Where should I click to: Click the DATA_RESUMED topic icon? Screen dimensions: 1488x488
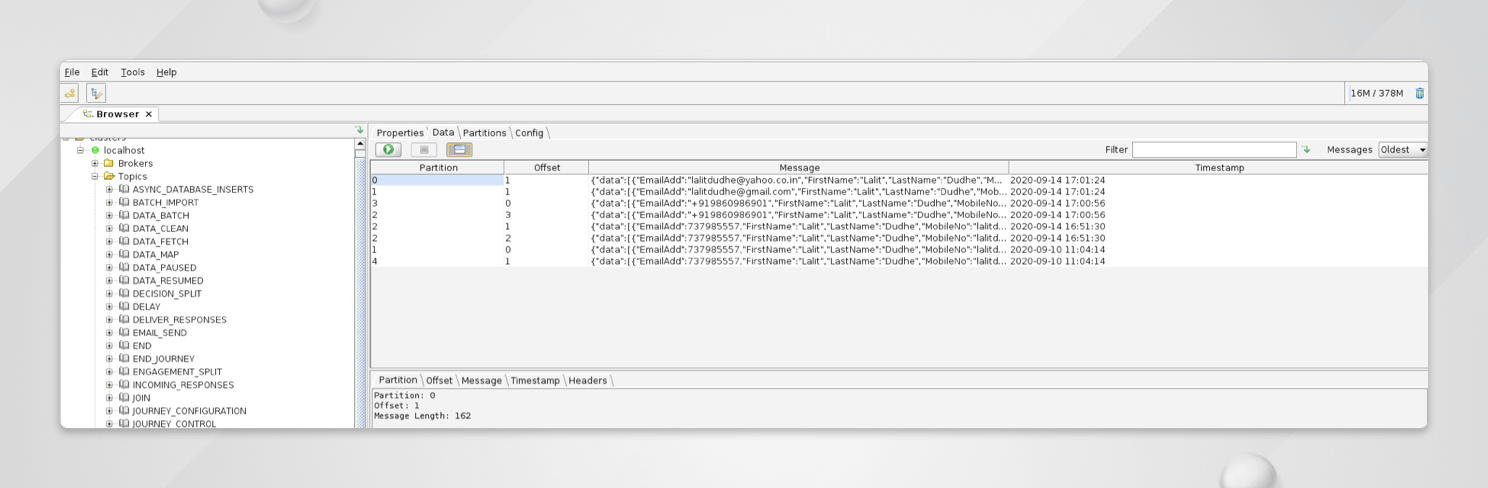coord(124,280)
